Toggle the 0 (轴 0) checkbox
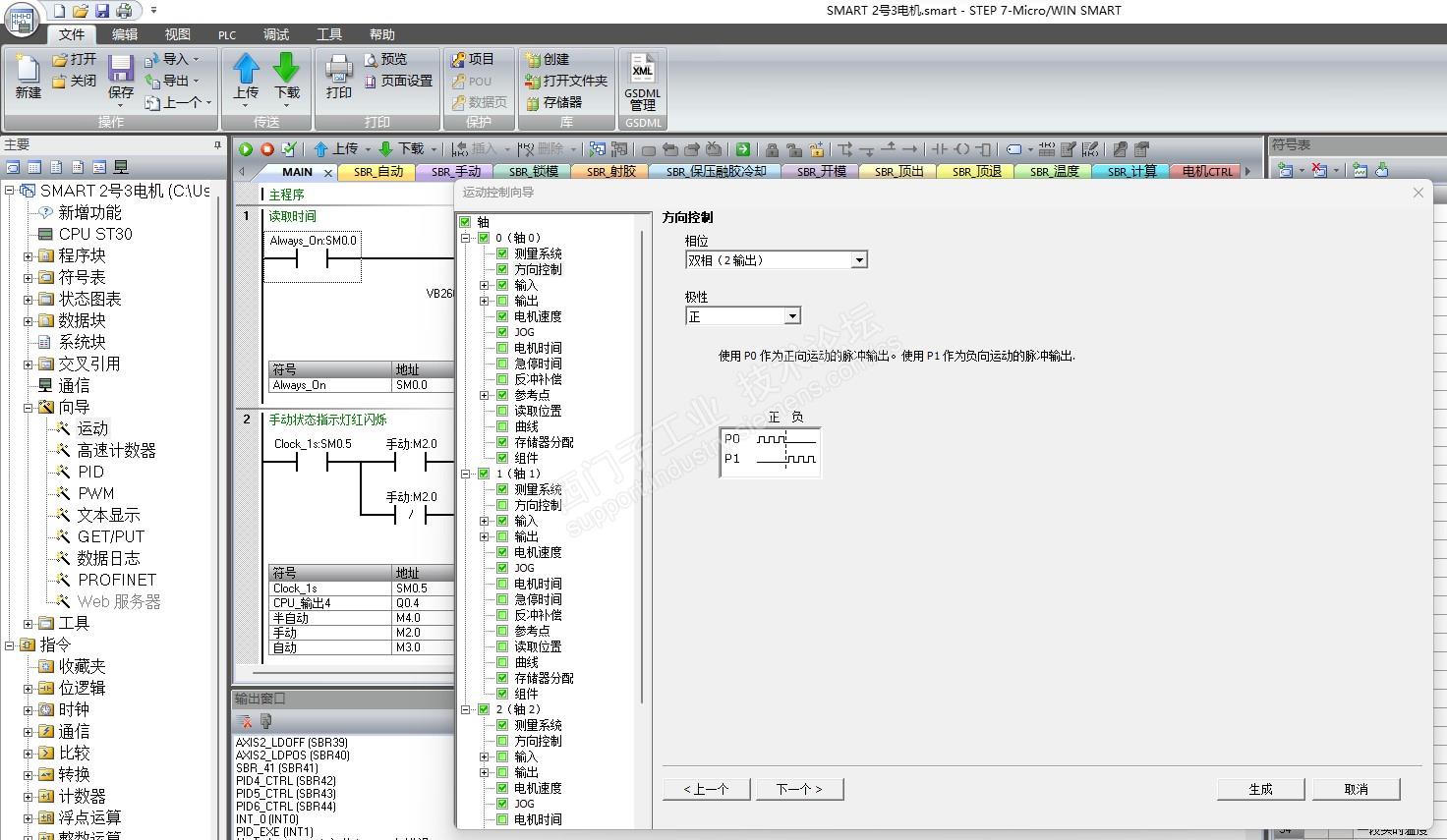Screen dimensions: 1447x840 coord(484,238)
